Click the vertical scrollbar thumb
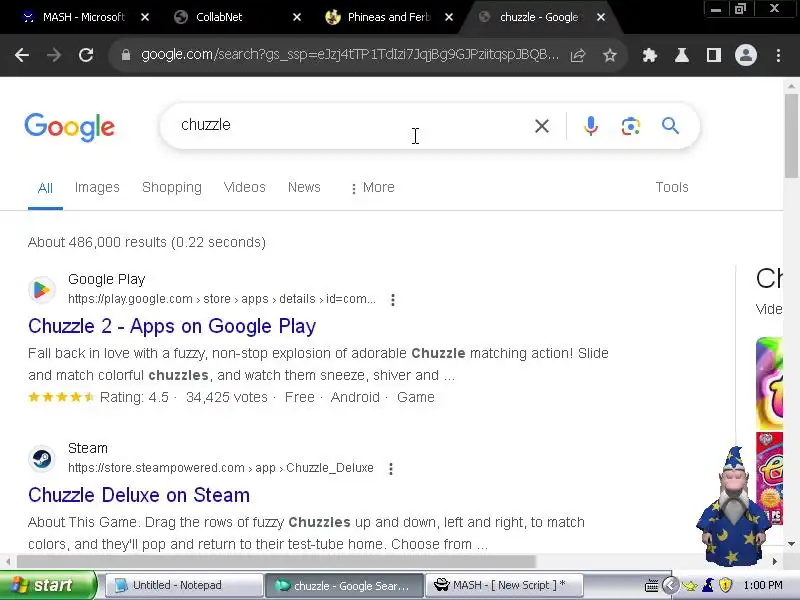Image resolution: width=800 pixels, height=600 pixels. pyautogui.click(x=791, y=135)
